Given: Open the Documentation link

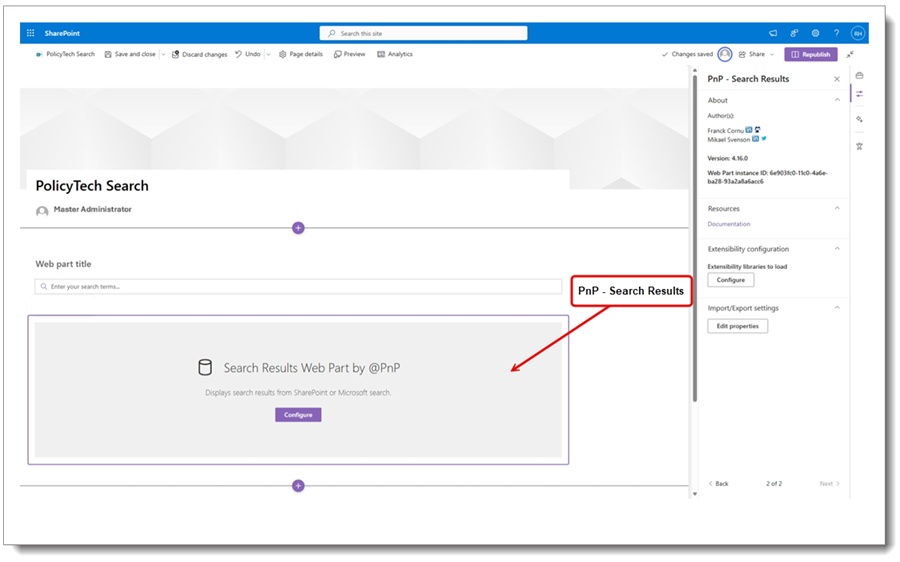Looking at the screenshot, I should [x=728, y=224].
